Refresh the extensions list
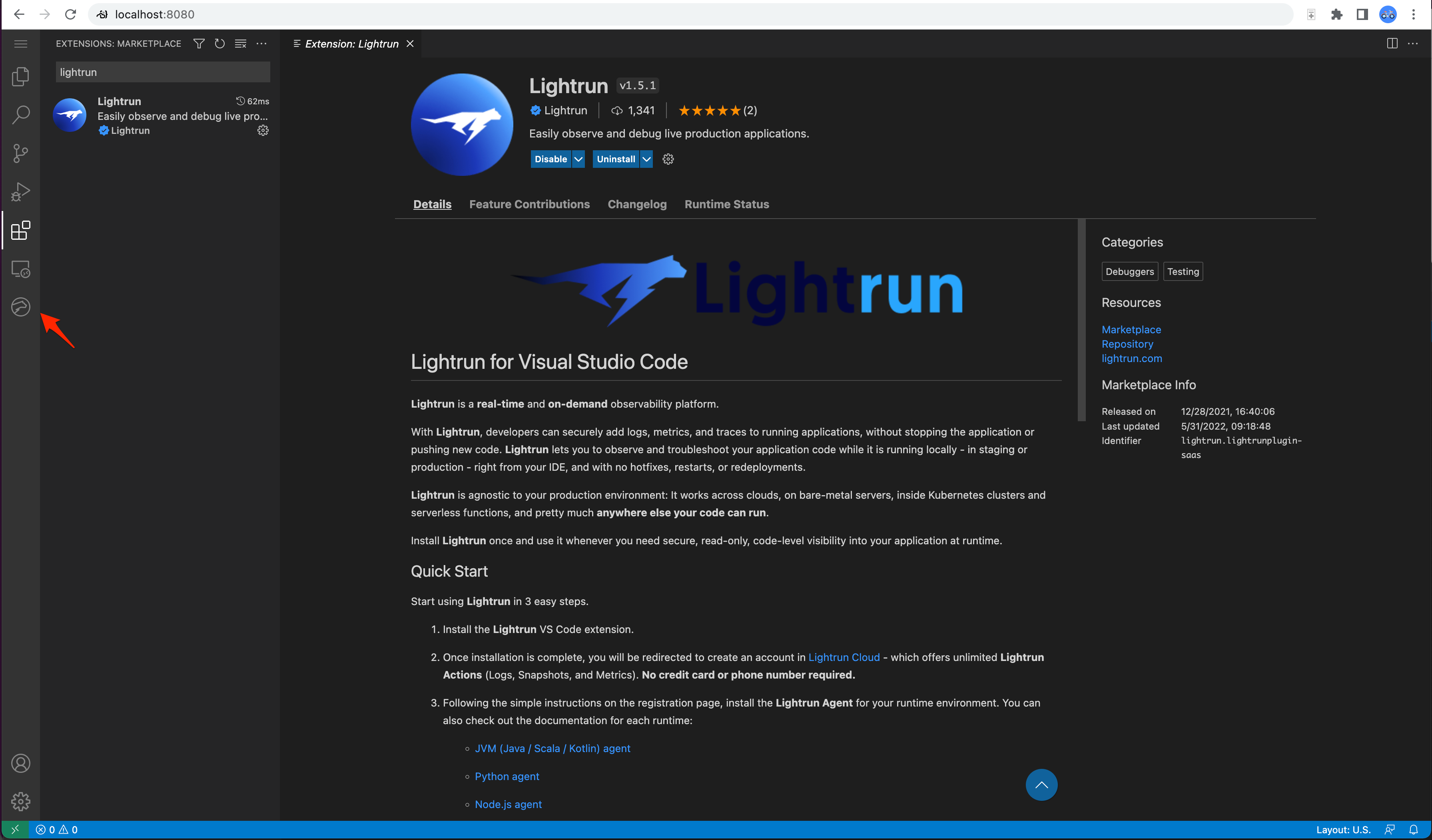The image size is (1432, 840). point(220,44)
